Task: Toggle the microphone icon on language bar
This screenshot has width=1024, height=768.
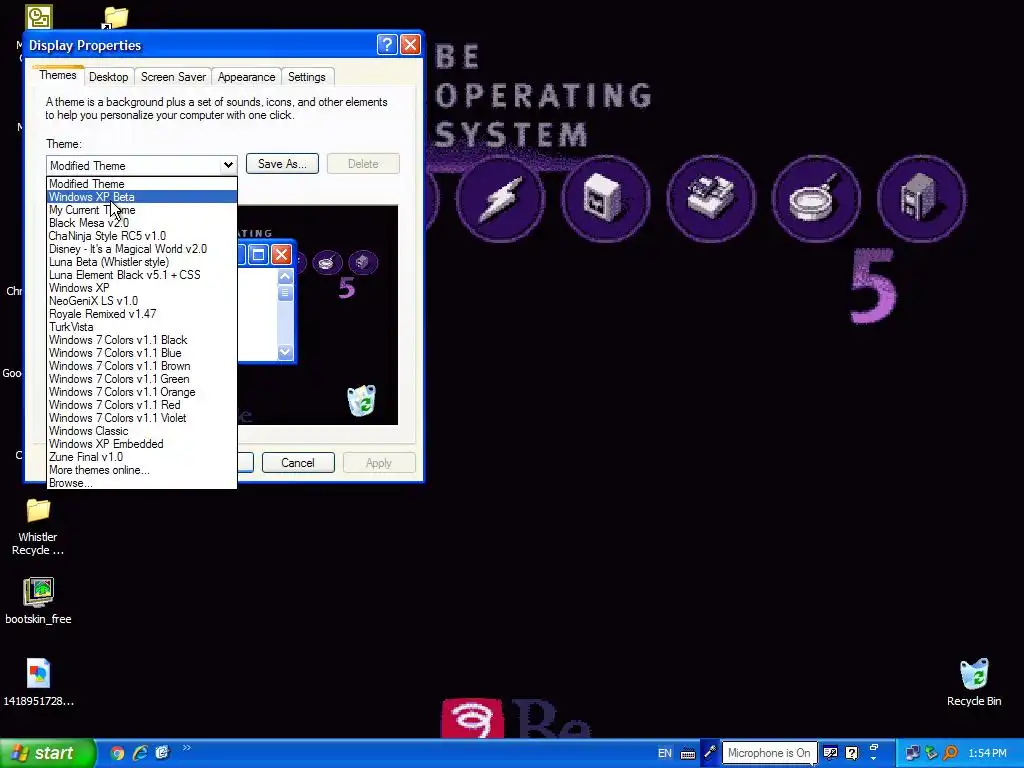Action: (710, 753)
